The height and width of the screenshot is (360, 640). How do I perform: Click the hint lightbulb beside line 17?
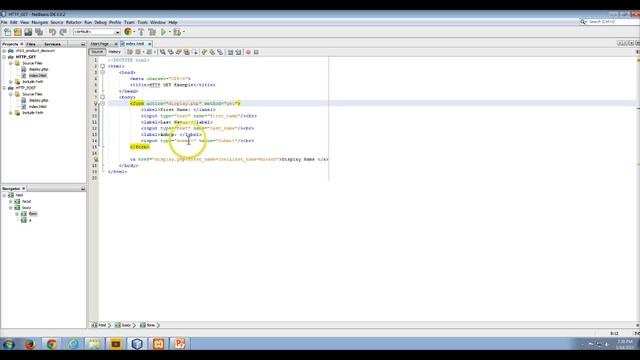(95, 159)
